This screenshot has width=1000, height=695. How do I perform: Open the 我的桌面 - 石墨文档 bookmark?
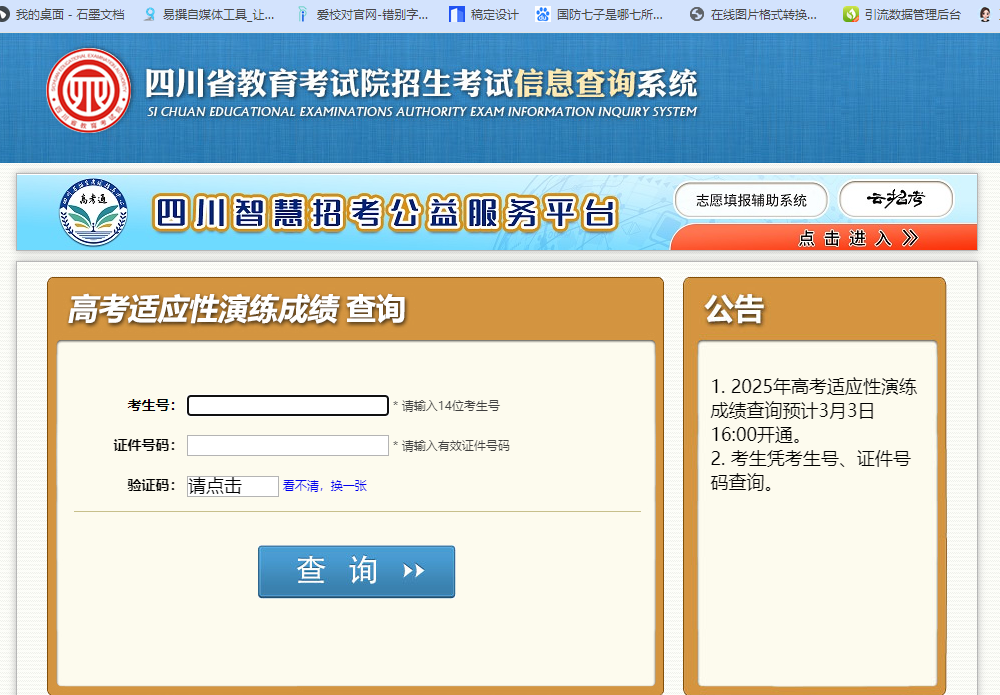click(69, 15)
